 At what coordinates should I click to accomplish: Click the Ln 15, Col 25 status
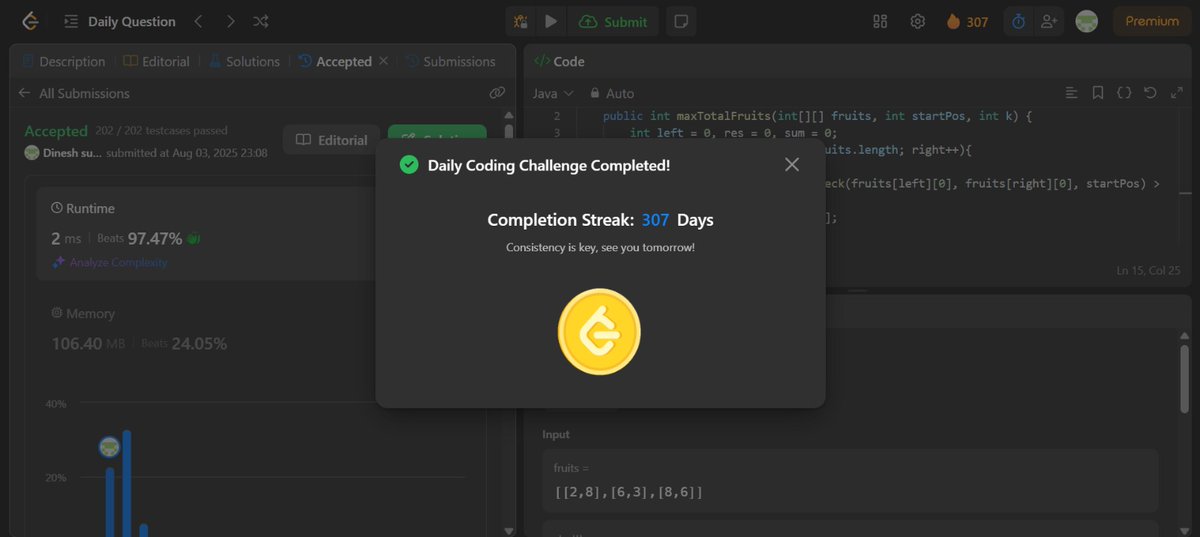pyautogui.click(x=1150, y=270)
